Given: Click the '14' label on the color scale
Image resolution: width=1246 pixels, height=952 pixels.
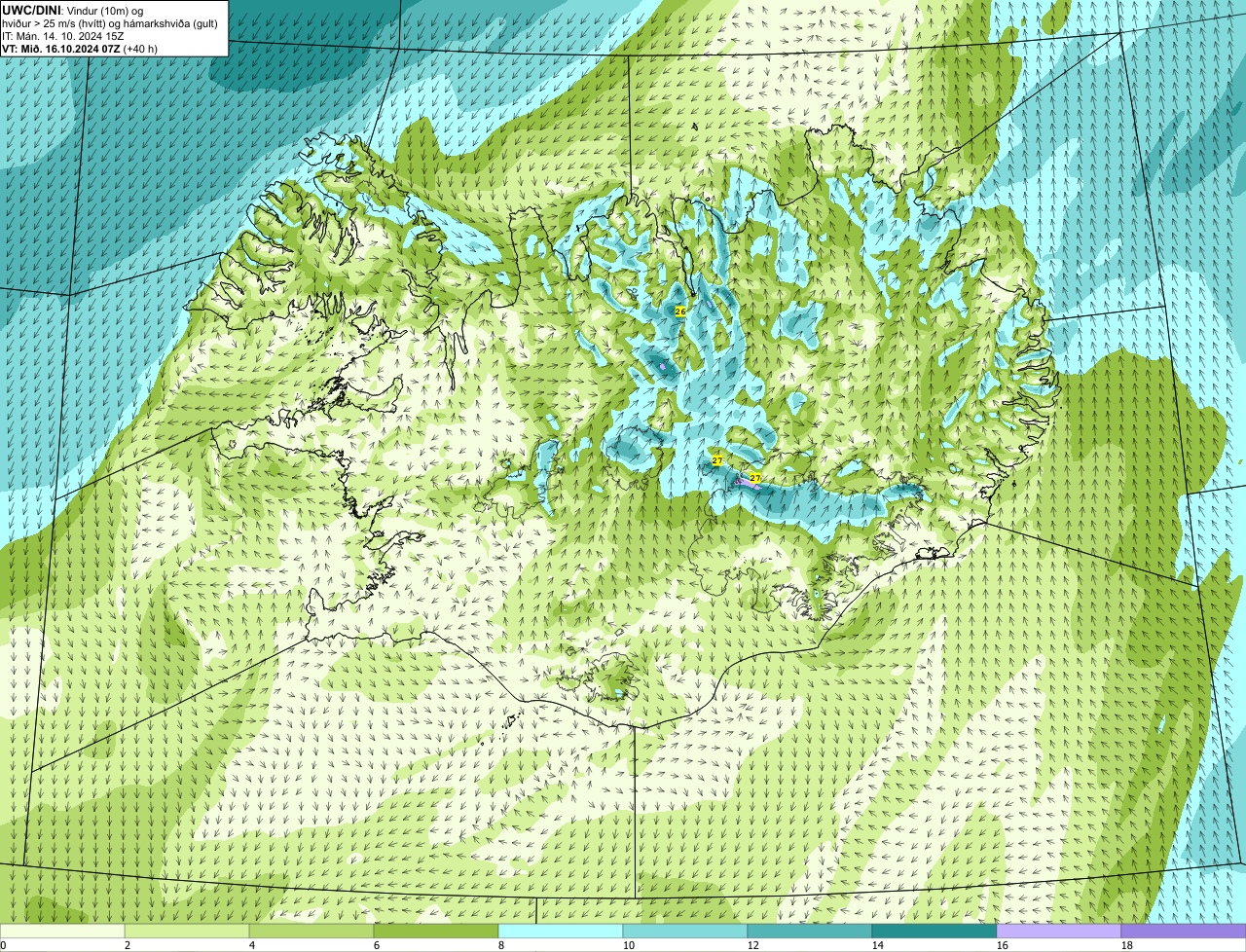Looking at the screenshot, I should tap(878, 945).
